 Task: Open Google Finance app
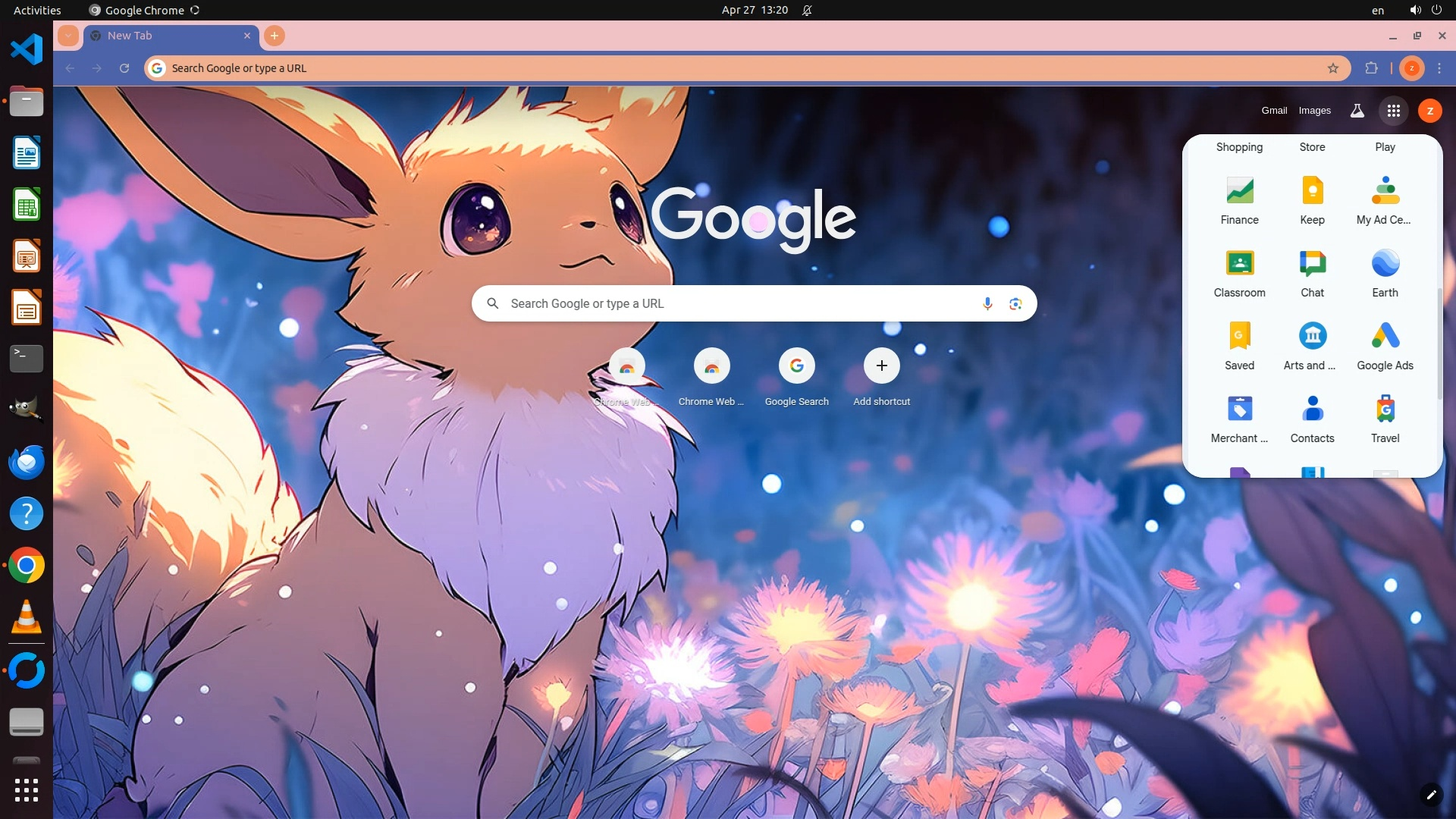pos(1239,199)
